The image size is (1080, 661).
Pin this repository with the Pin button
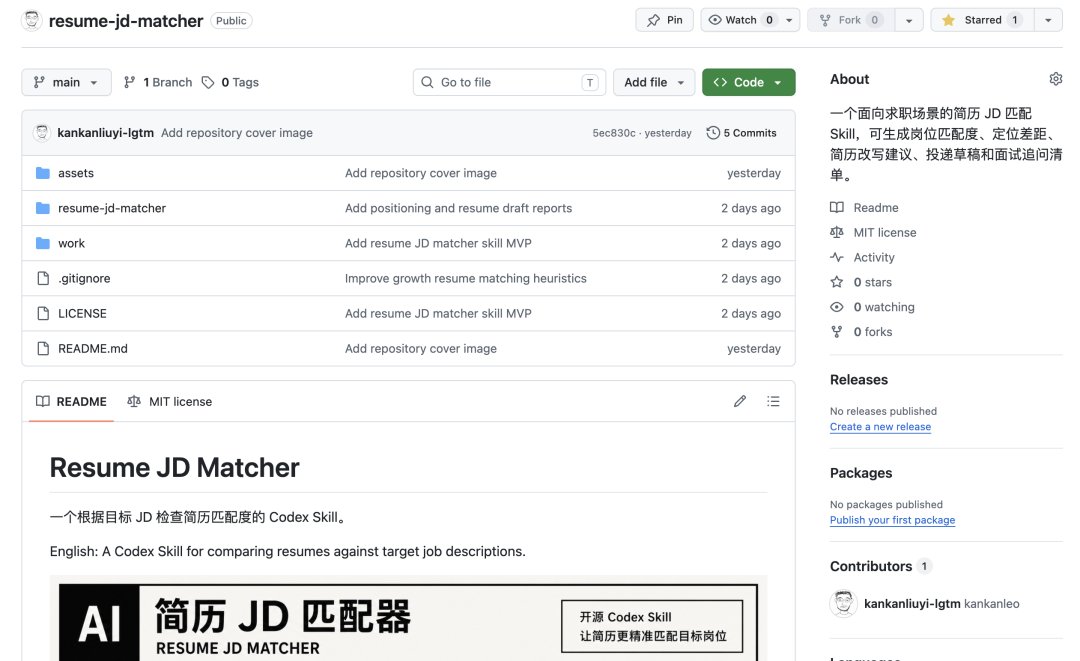[665, 20]
